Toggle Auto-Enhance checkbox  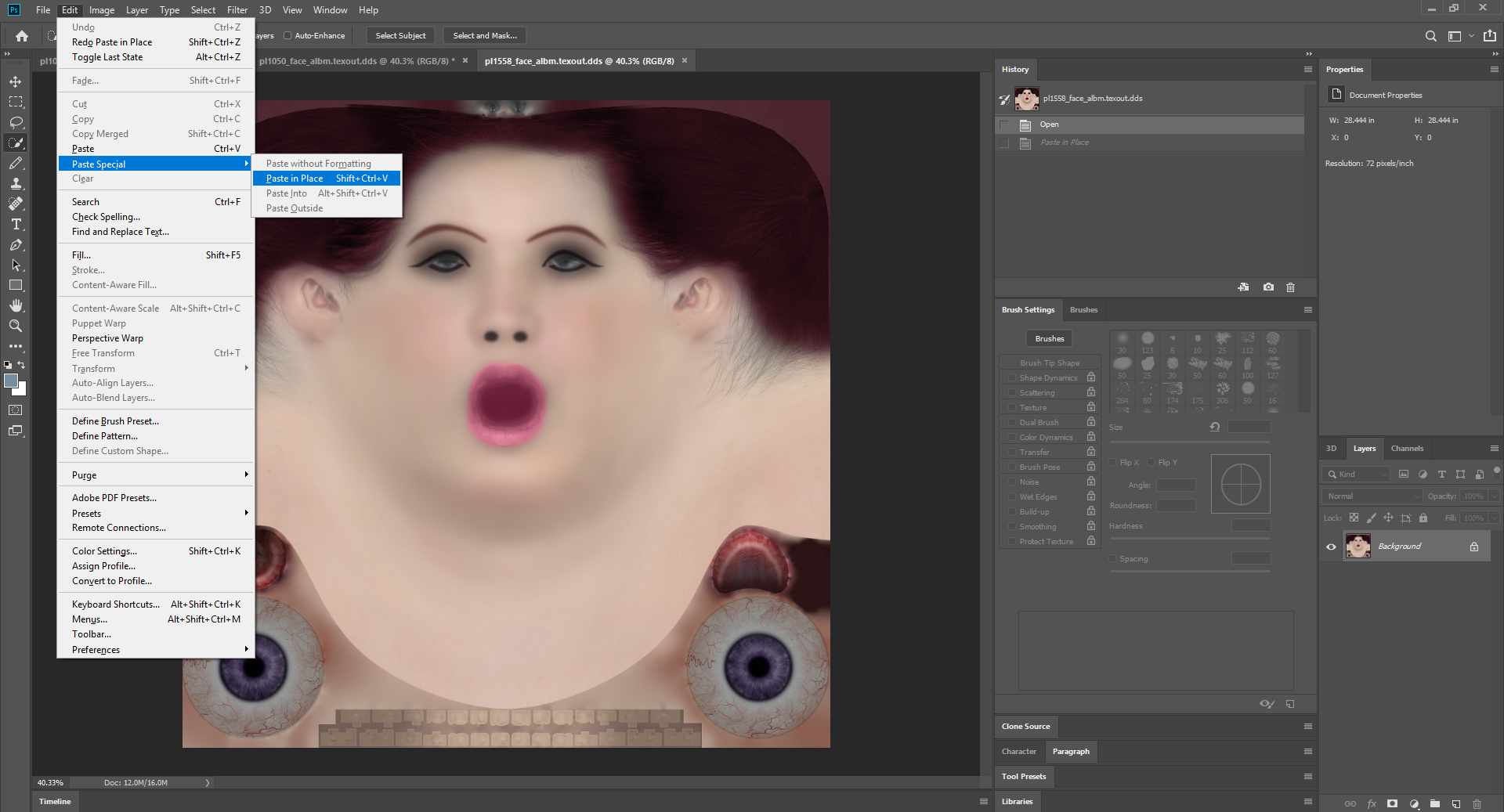pos(287,35)
